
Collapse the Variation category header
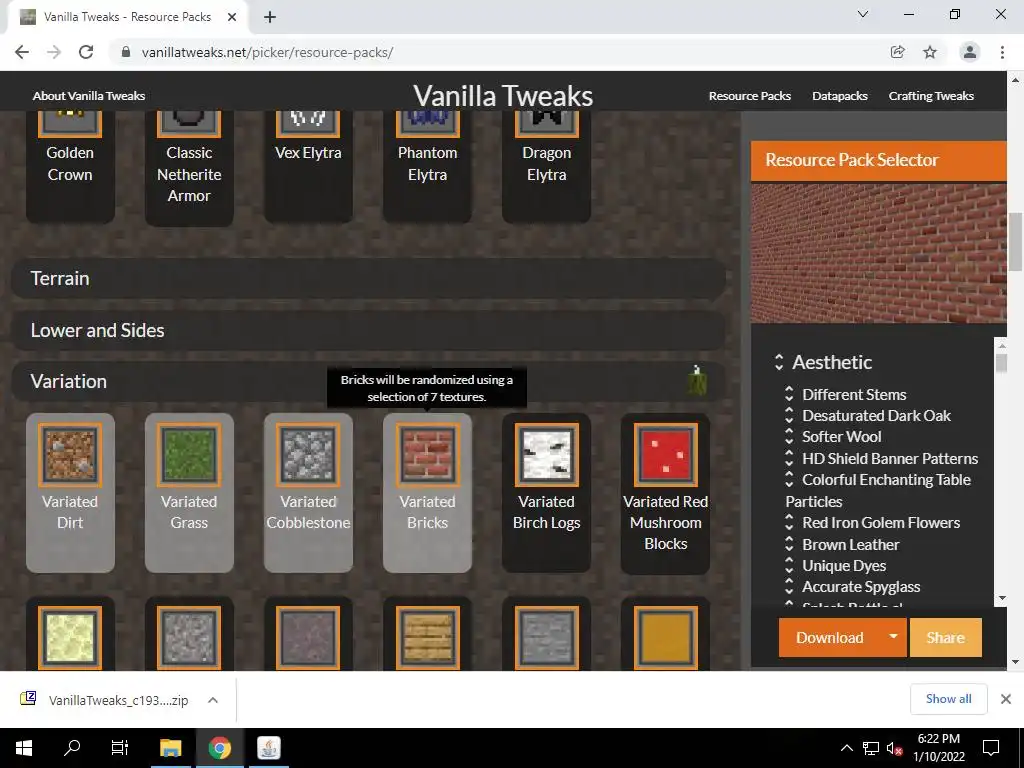(368, 381)
